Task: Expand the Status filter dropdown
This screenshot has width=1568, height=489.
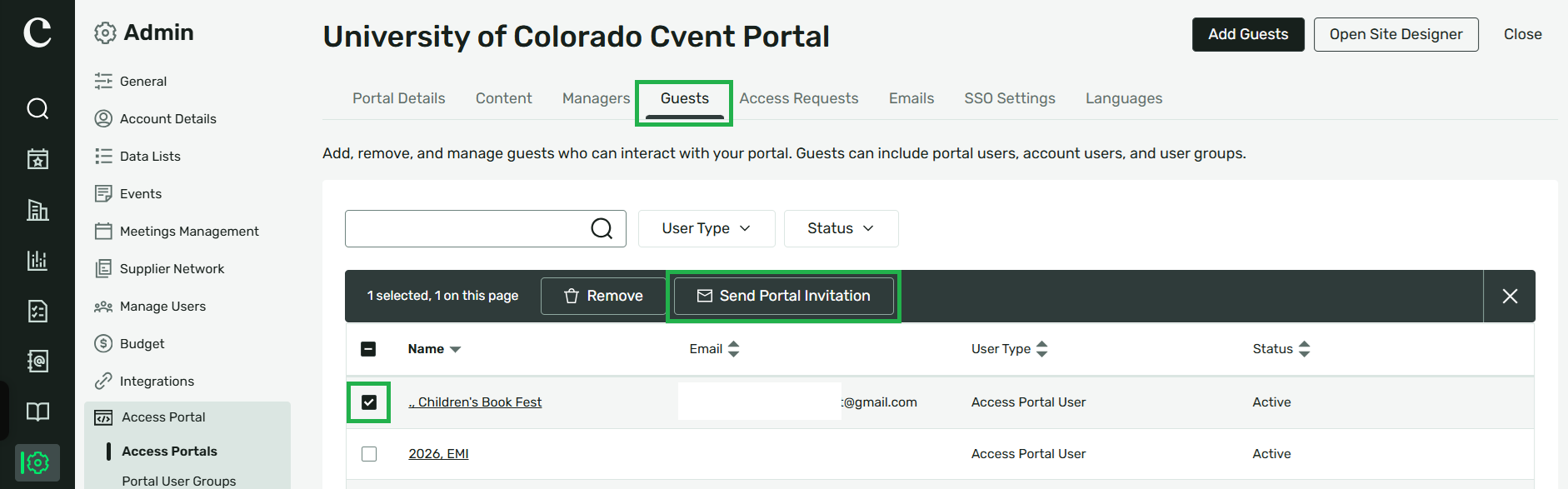Action: click(x=841, y=228)
